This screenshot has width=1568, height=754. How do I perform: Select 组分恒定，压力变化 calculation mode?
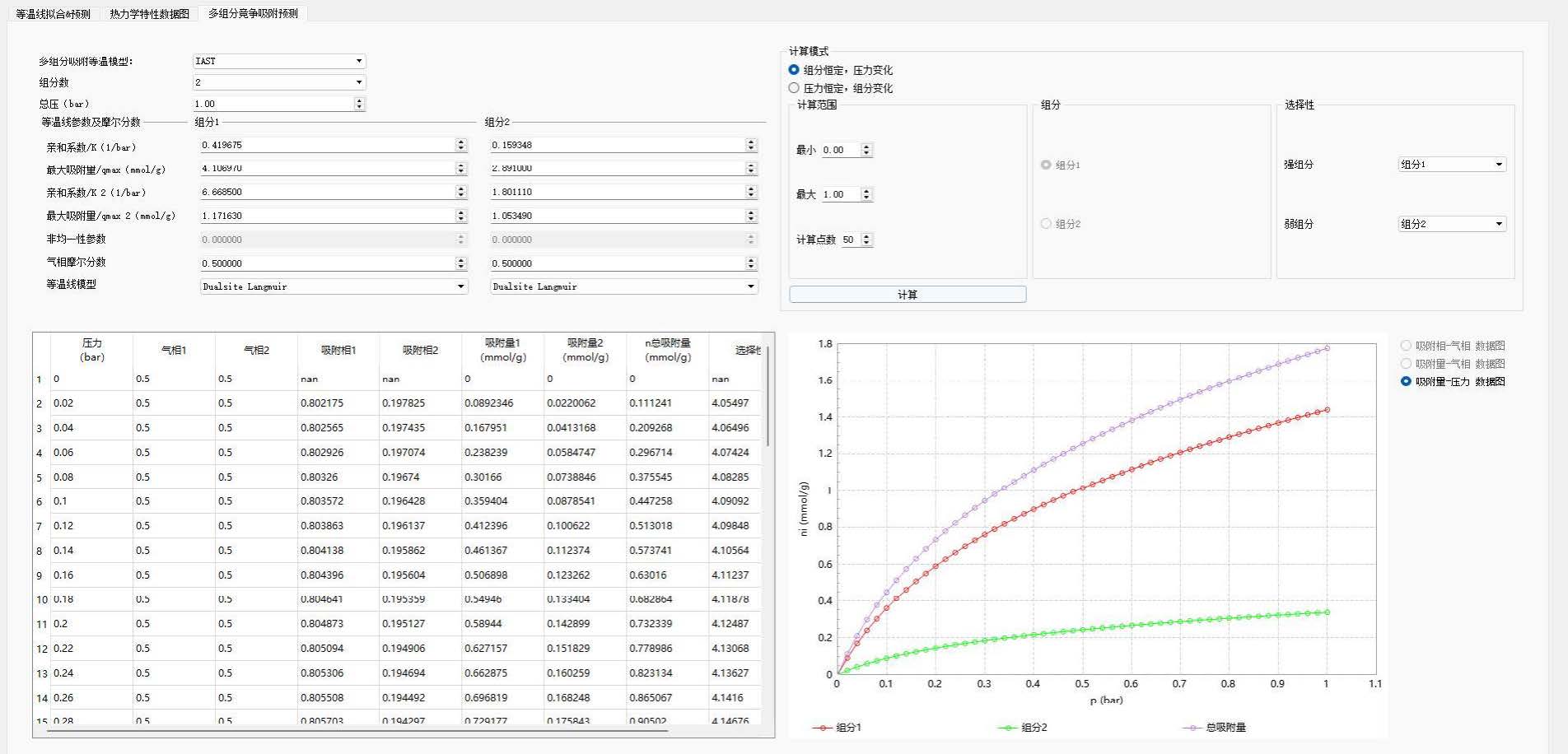click(x=794, y=70)
